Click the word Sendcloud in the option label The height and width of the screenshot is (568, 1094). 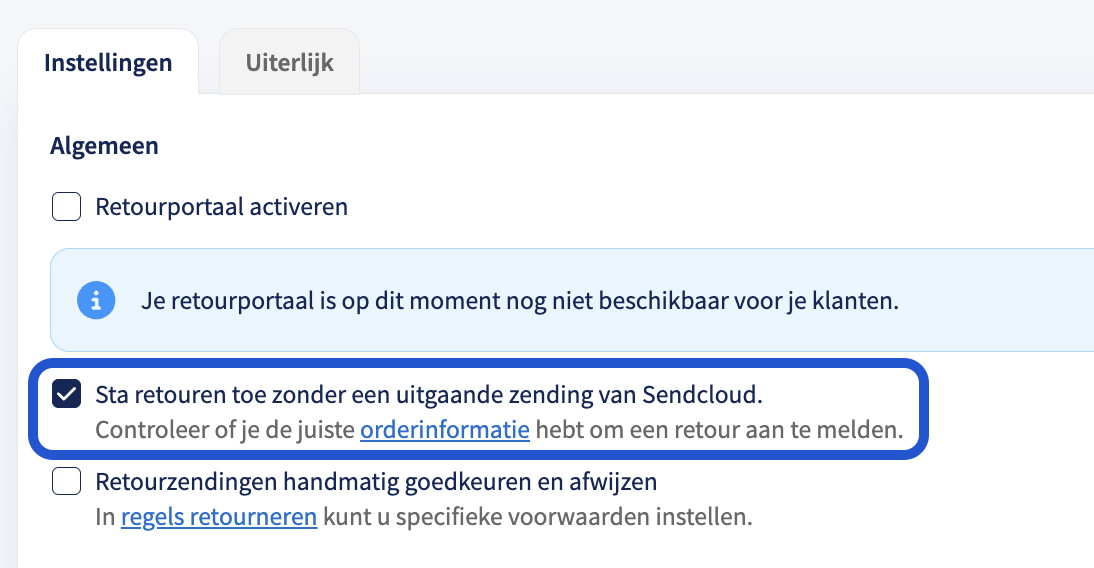(702, 394)
